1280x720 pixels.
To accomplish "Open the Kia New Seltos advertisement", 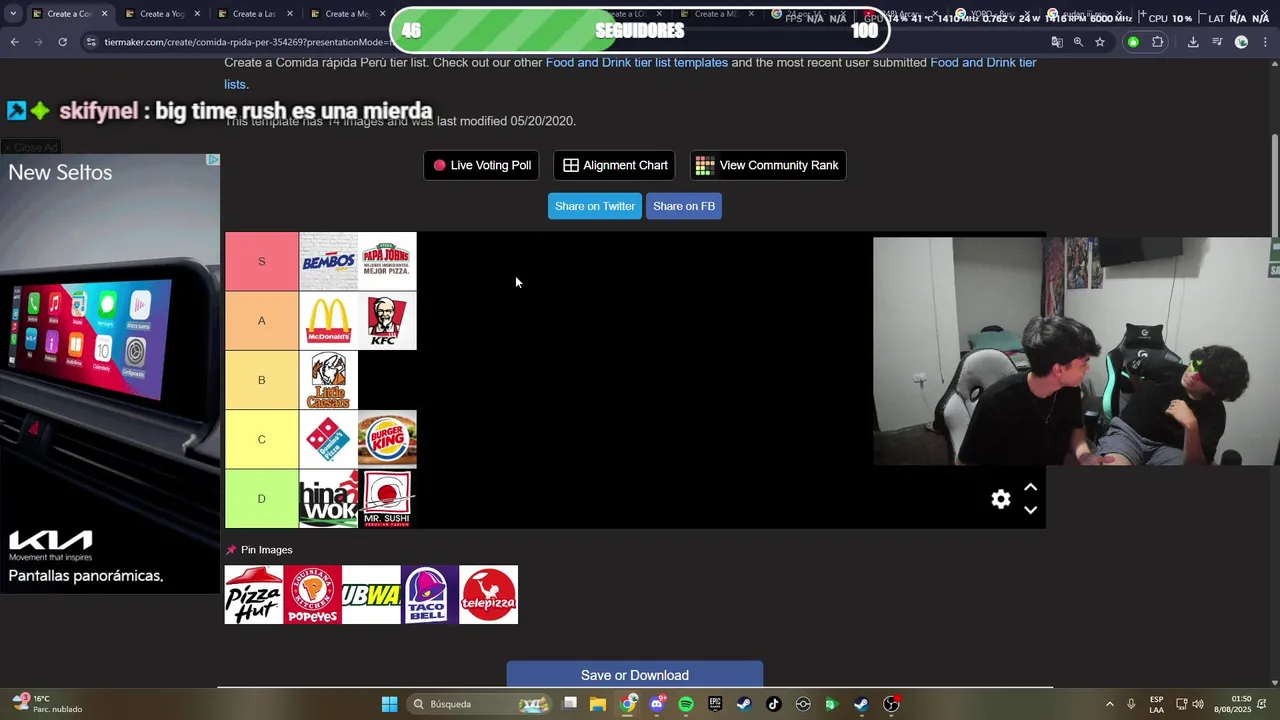I will tap(110, 374).
